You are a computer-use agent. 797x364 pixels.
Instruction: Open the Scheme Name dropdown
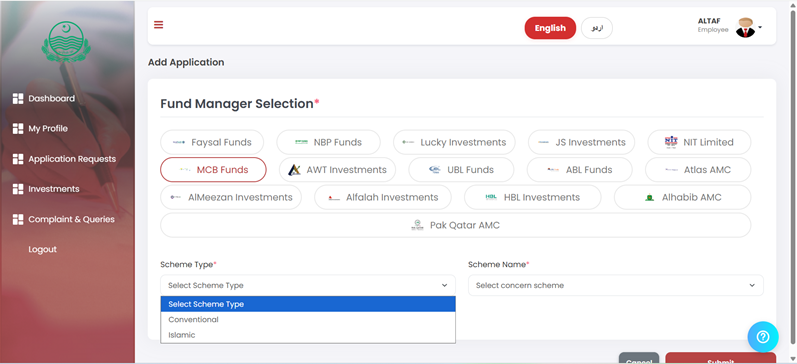point(616,286)
